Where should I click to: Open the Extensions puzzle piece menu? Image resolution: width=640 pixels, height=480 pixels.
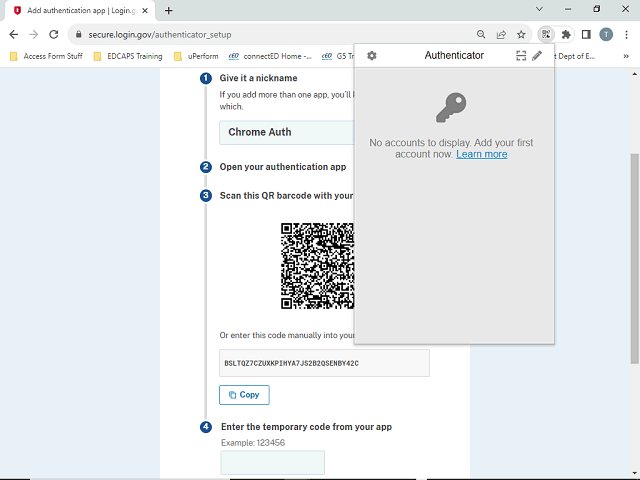click(566, 35)
